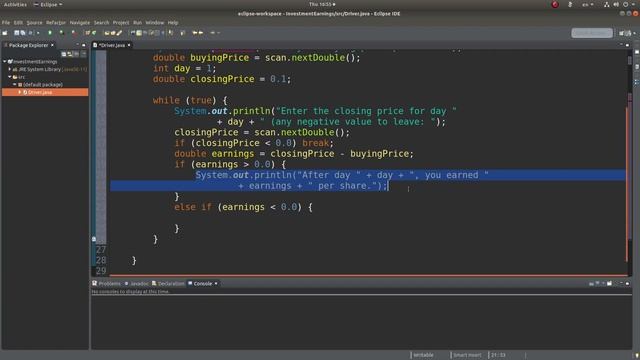Maximize the editor area
This screenshot has width=640, height=360.
click(x=627, y=45)
